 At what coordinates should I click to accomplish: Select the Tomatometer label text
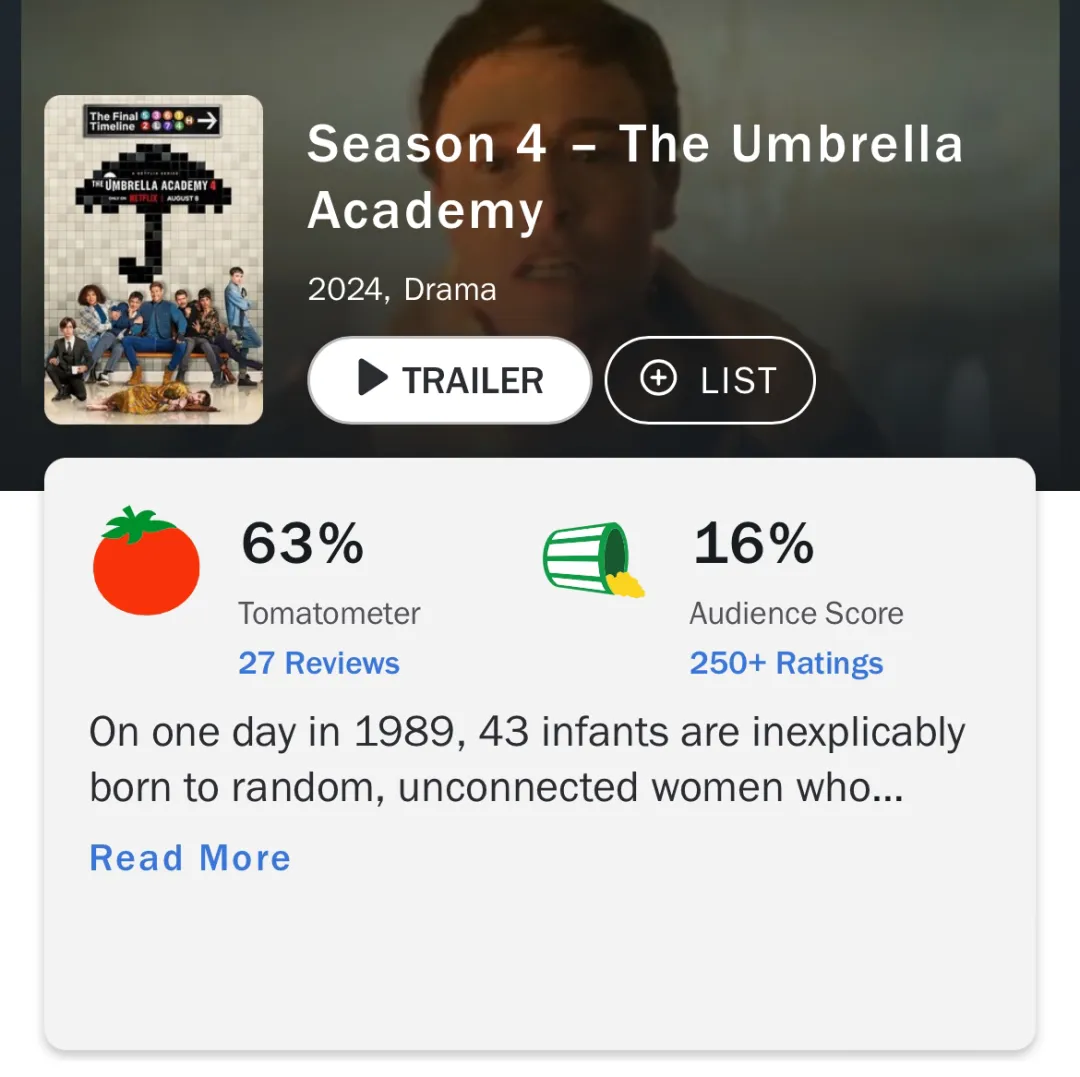329,613
